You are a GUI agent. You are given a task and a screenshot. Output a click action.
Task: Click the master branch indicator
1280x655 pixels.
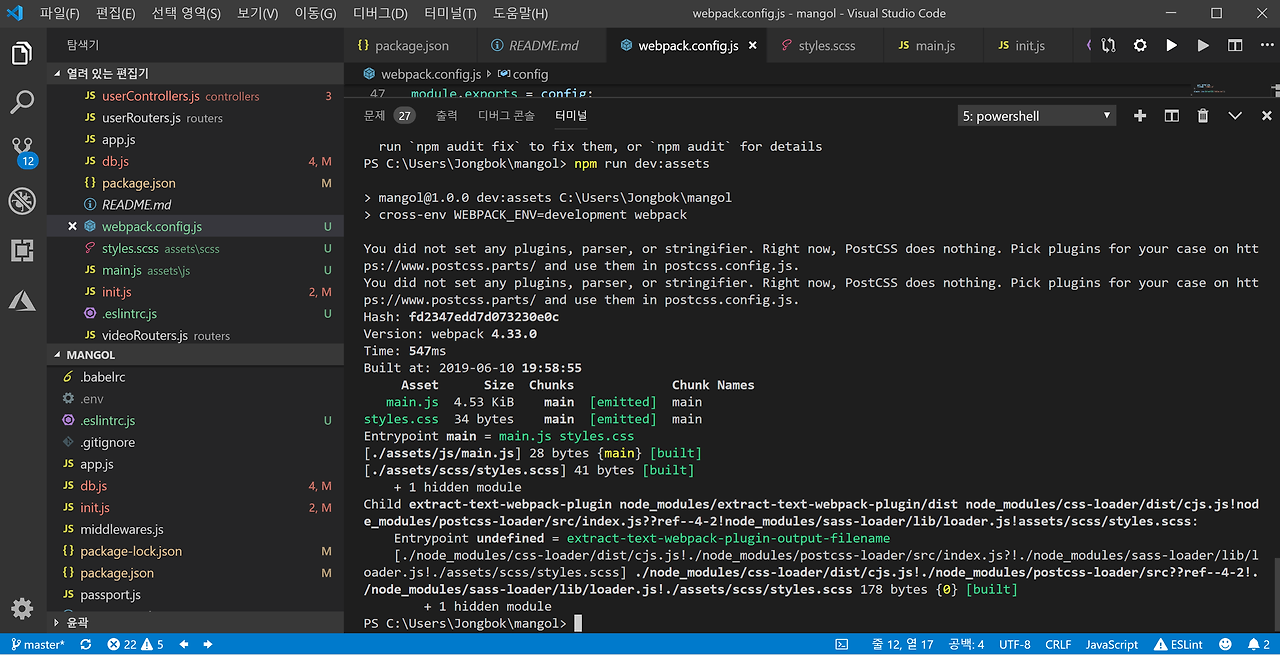click(x=36, y=645)
